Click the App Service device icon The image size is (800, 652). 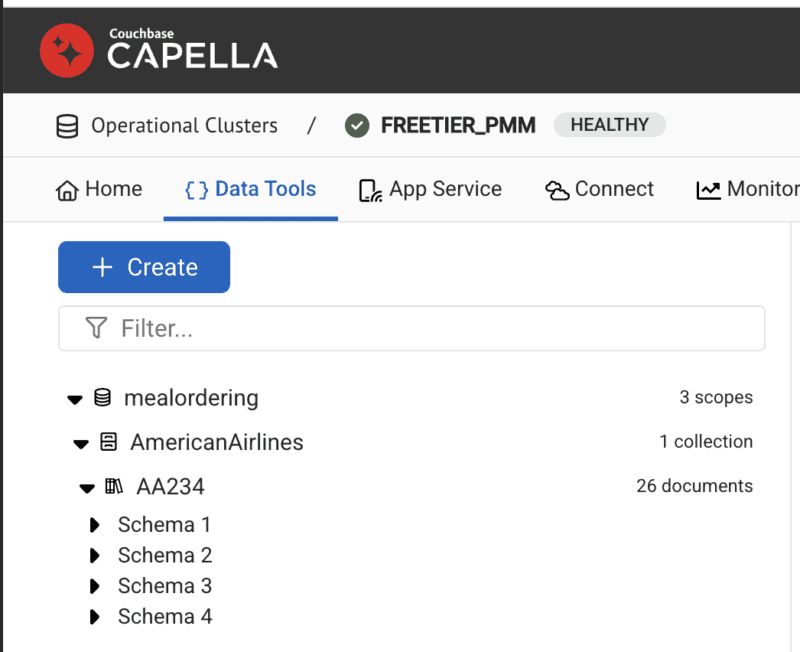point(370,190)
